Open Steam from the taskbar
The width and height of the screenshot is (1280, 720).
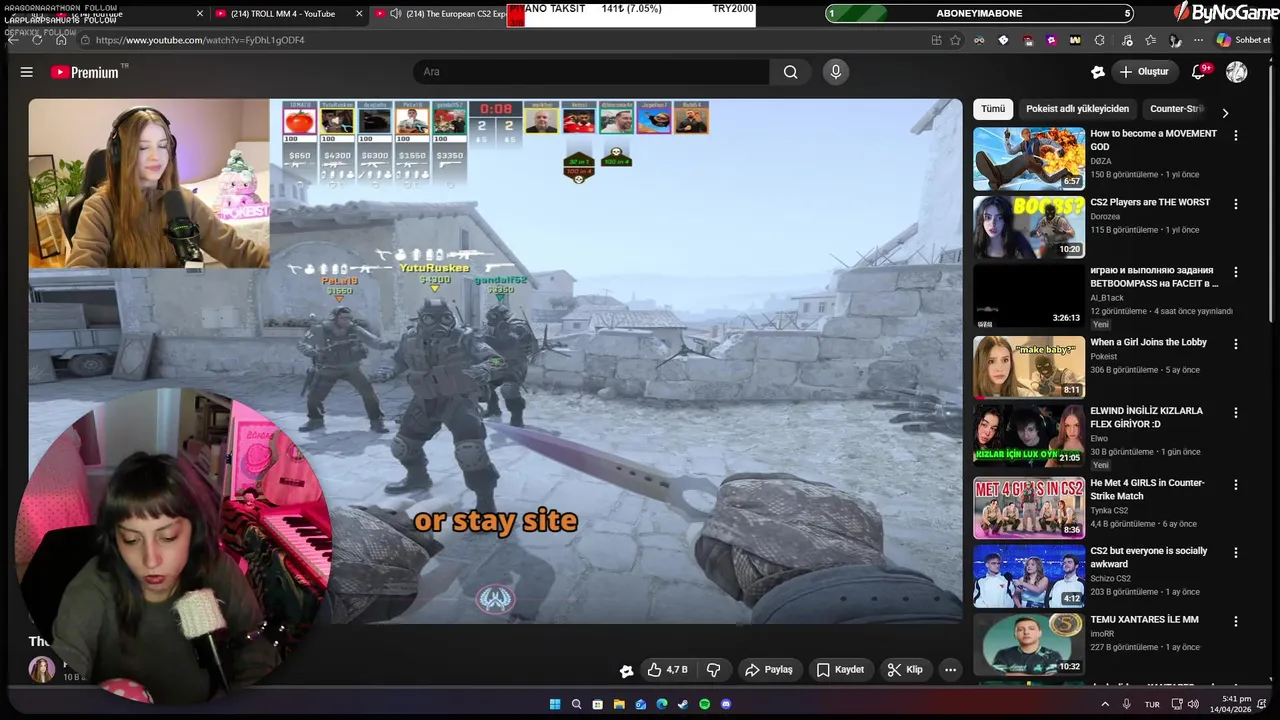click(x=683, y=704)
